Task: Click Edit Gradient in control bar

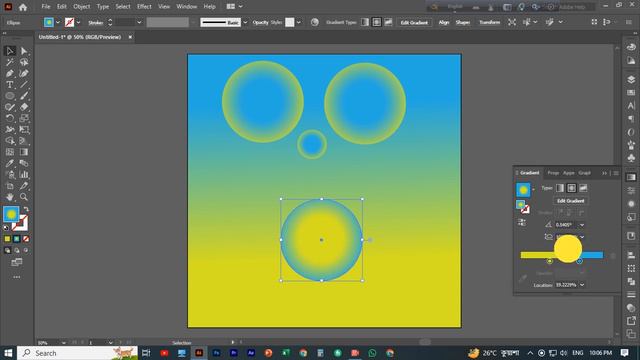Action: tap(414, 22)
